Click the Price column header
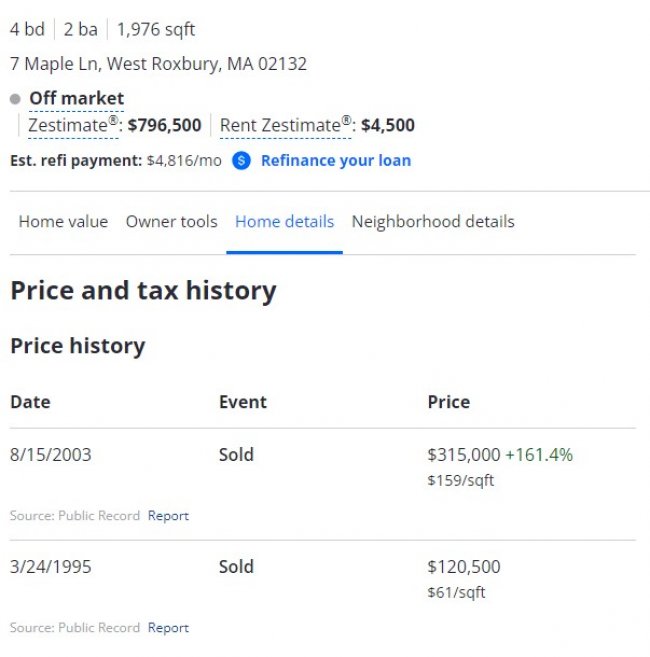This screenshot has height=657, width=650. click(448, 402)
